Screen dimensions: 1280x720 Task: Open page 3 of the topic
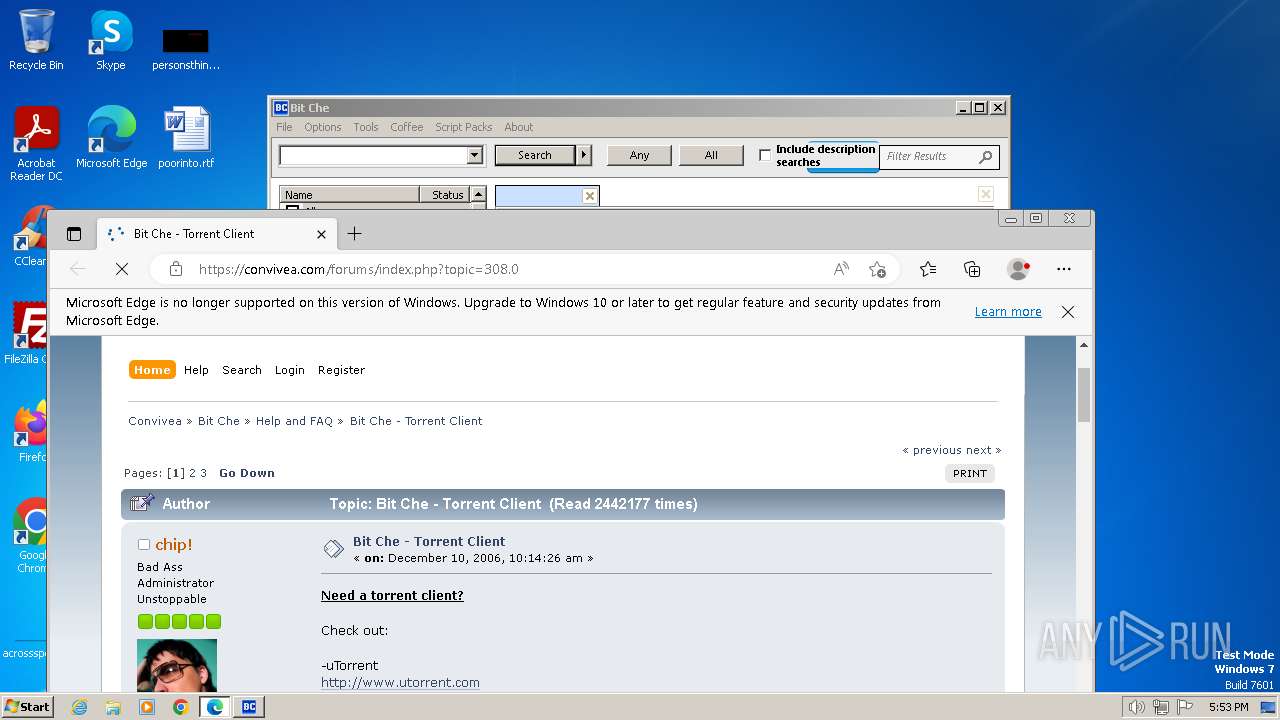pyautogui.click(x=204, y=473)
